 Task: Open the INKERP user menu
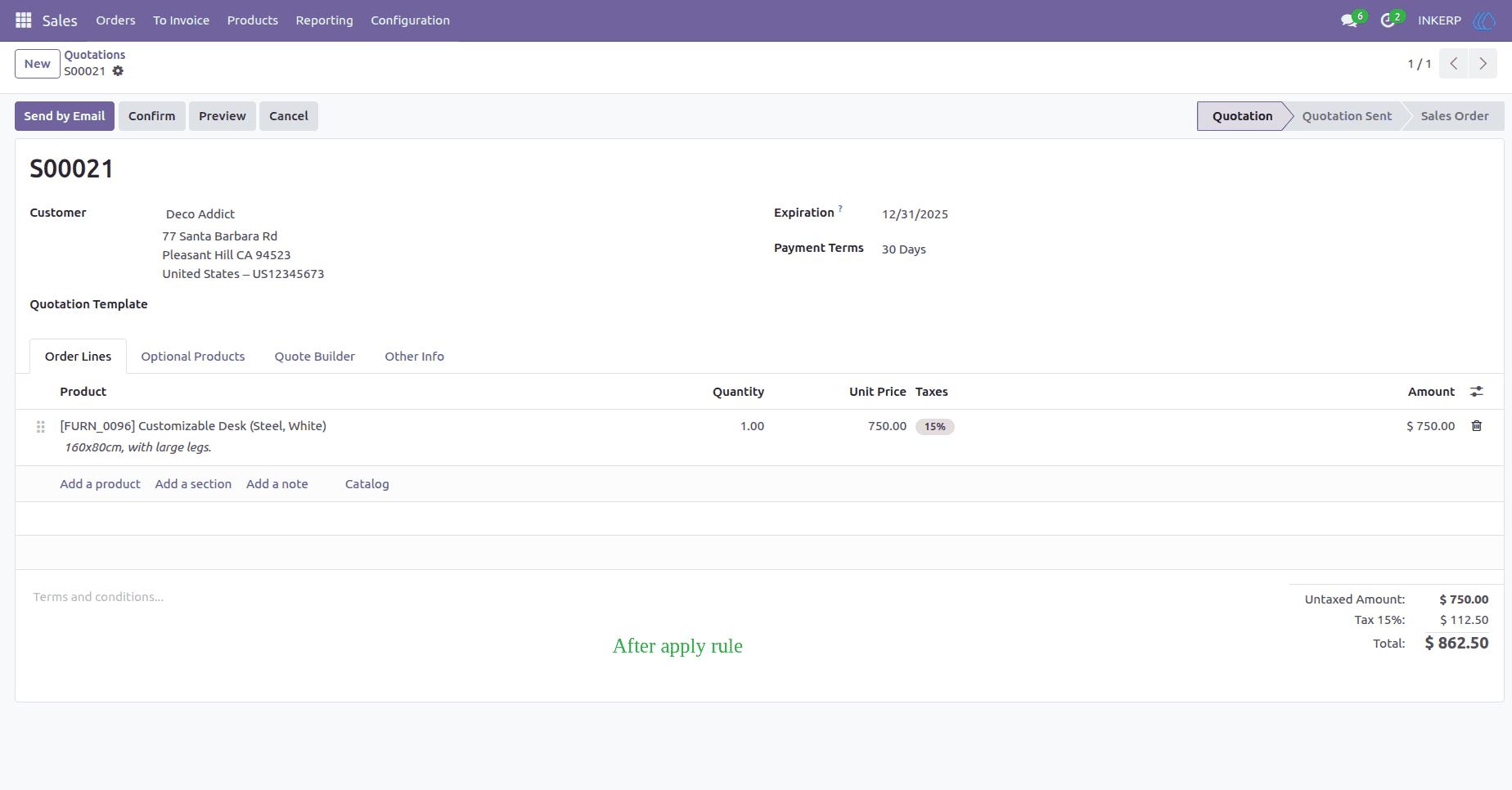click(1439, 20)
